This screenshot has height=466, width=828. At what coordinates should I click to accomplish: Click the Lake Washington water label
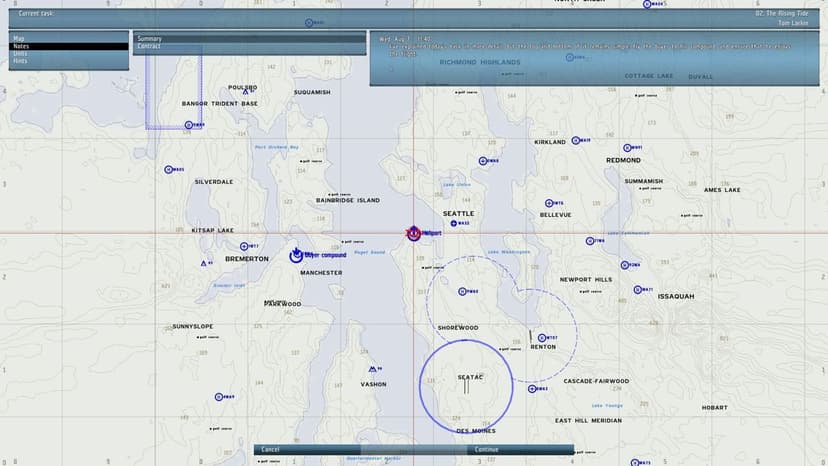[509, 252]
